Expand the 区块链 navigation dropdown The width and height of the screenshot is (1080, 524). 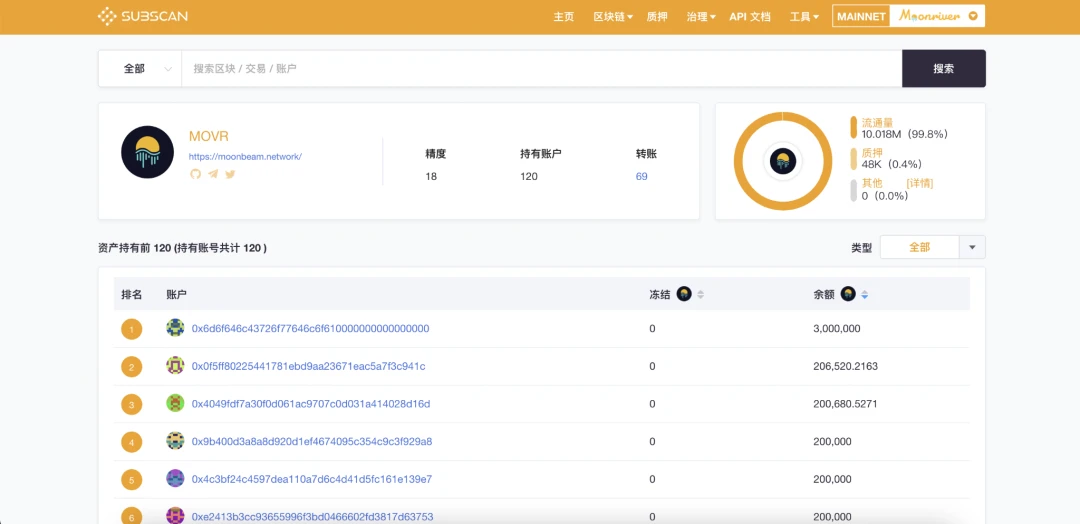coord(613,17)
